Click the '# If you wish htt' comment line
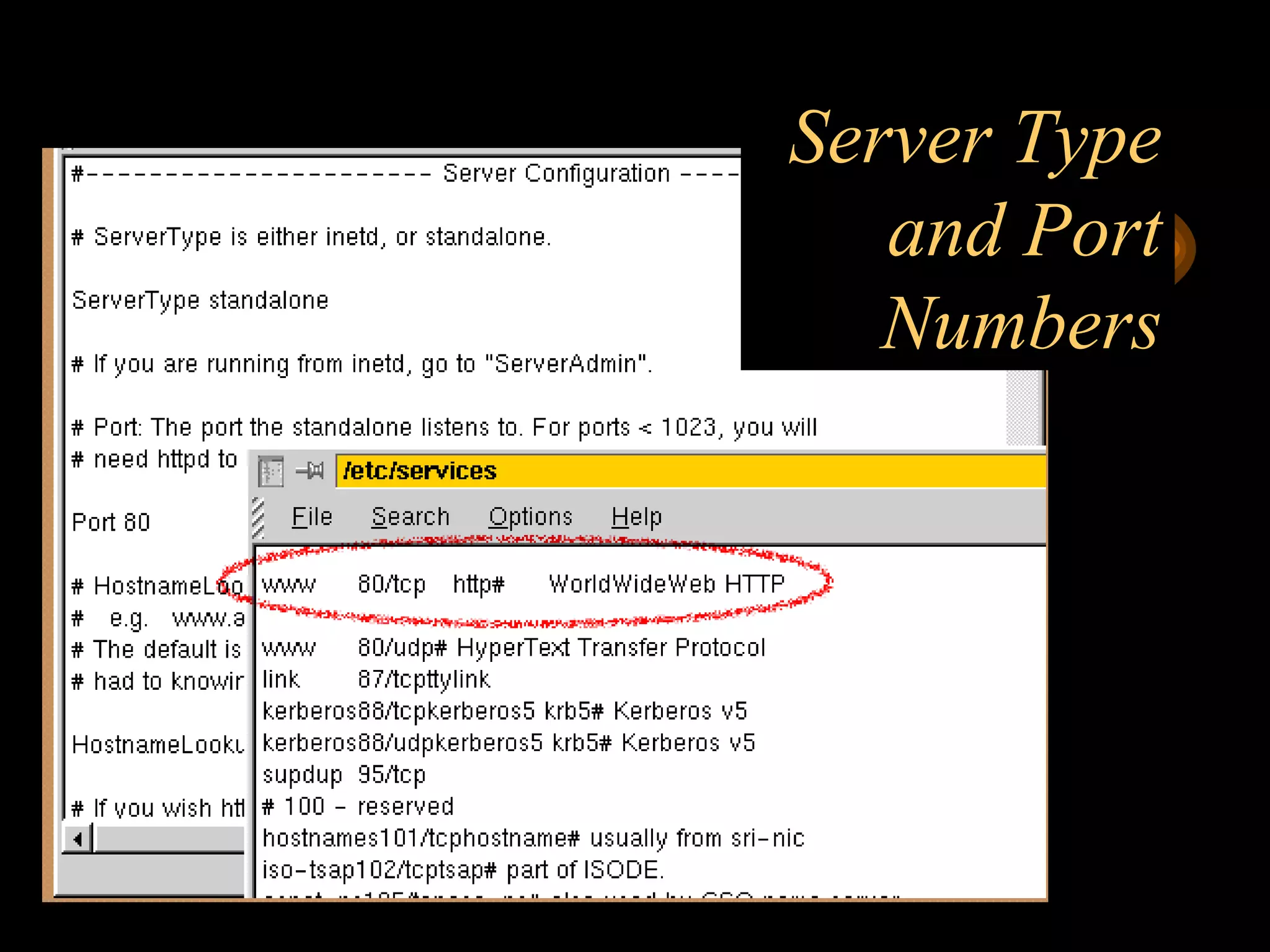This screenshot has width=1270, height=952. [158, 808]
